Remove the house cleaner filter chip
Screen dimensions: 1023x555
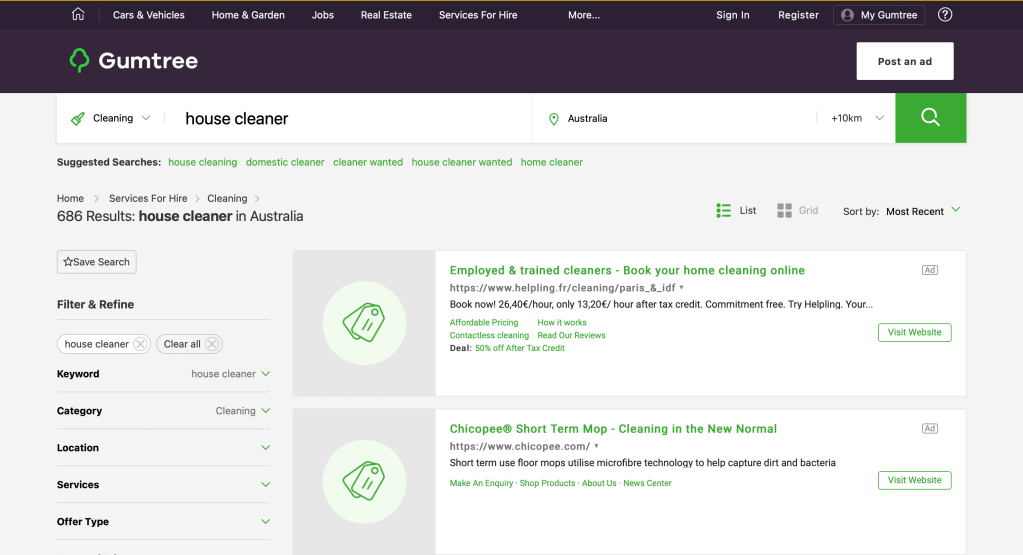click(140, 344)
